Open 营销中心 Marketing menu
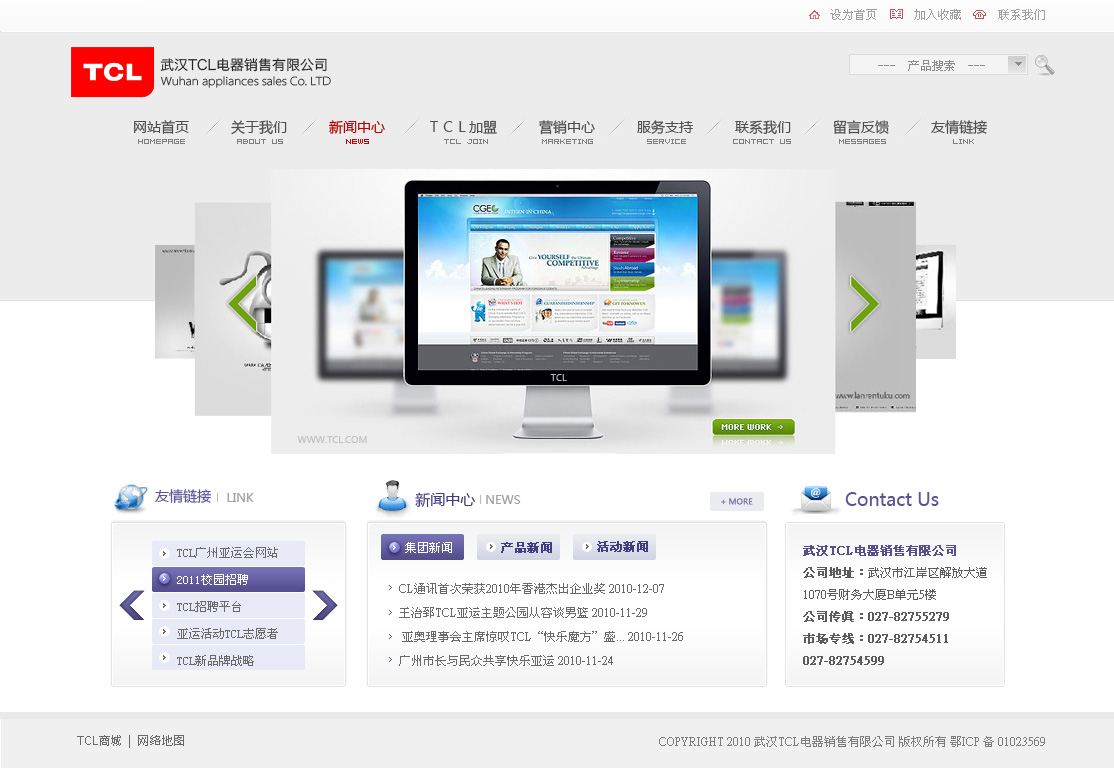Viewport: 1114px width, 768px height. point(567,132)
